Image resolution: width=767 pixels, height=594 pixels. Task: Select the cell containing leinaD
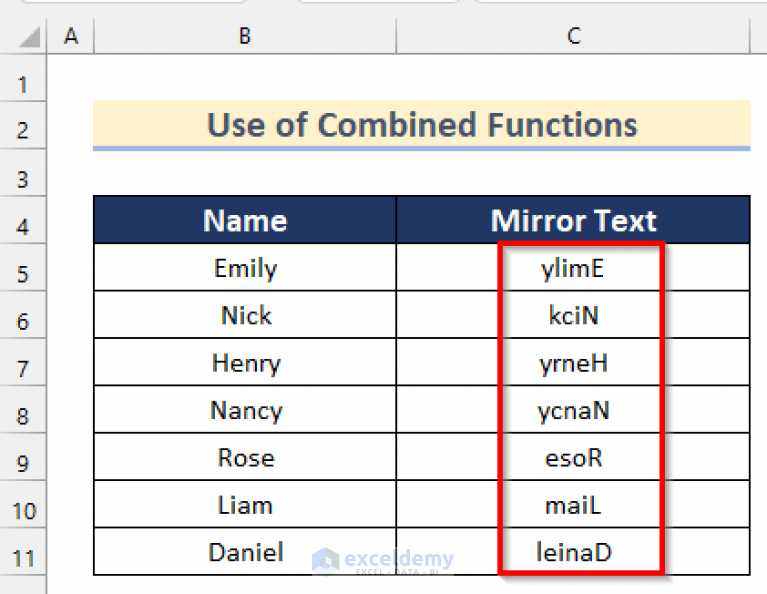coord(573,551)
